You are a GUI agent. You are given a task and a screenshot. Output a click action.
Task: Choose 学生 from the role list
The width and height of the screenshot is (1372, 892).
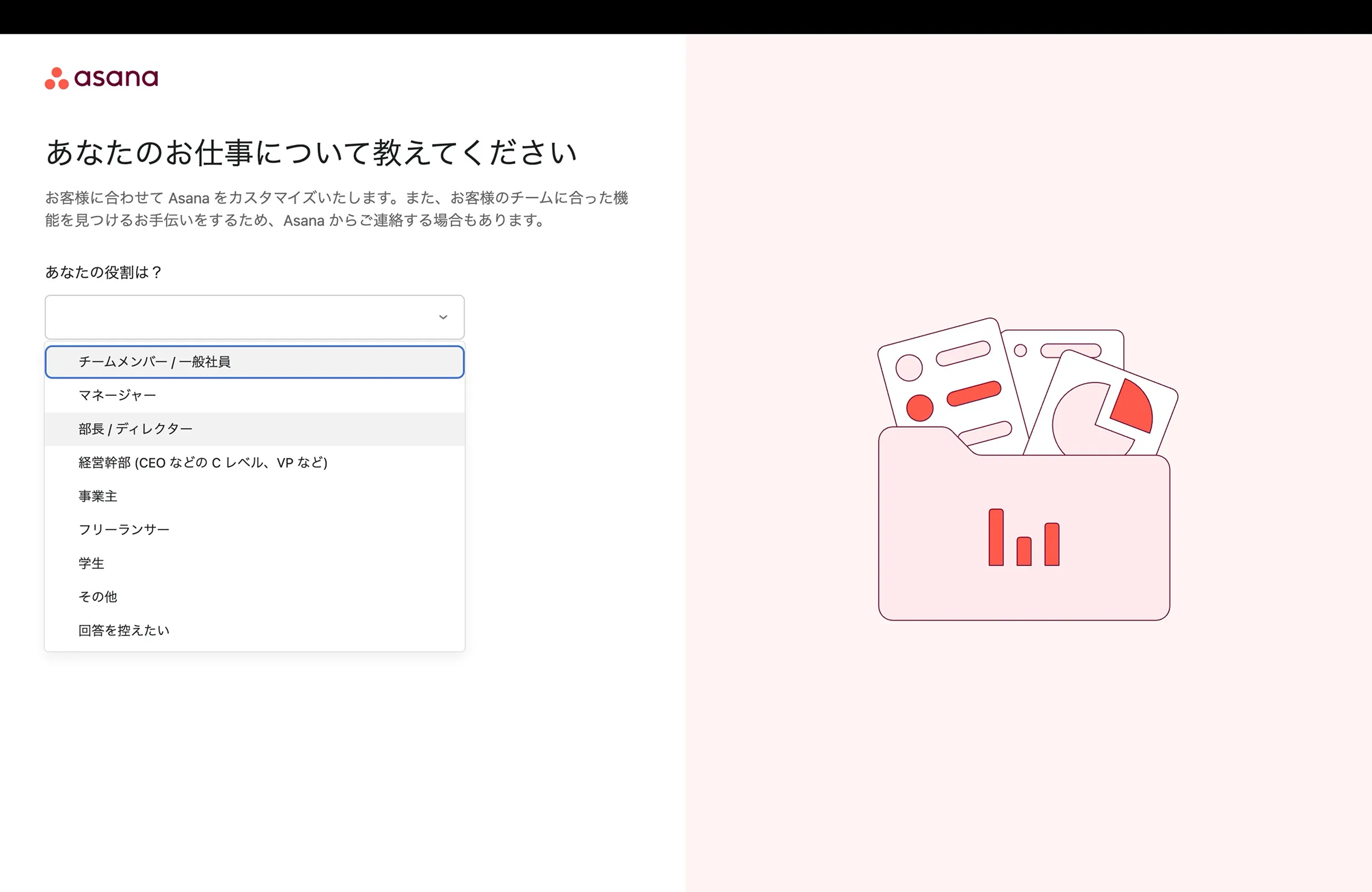[254, 563]
